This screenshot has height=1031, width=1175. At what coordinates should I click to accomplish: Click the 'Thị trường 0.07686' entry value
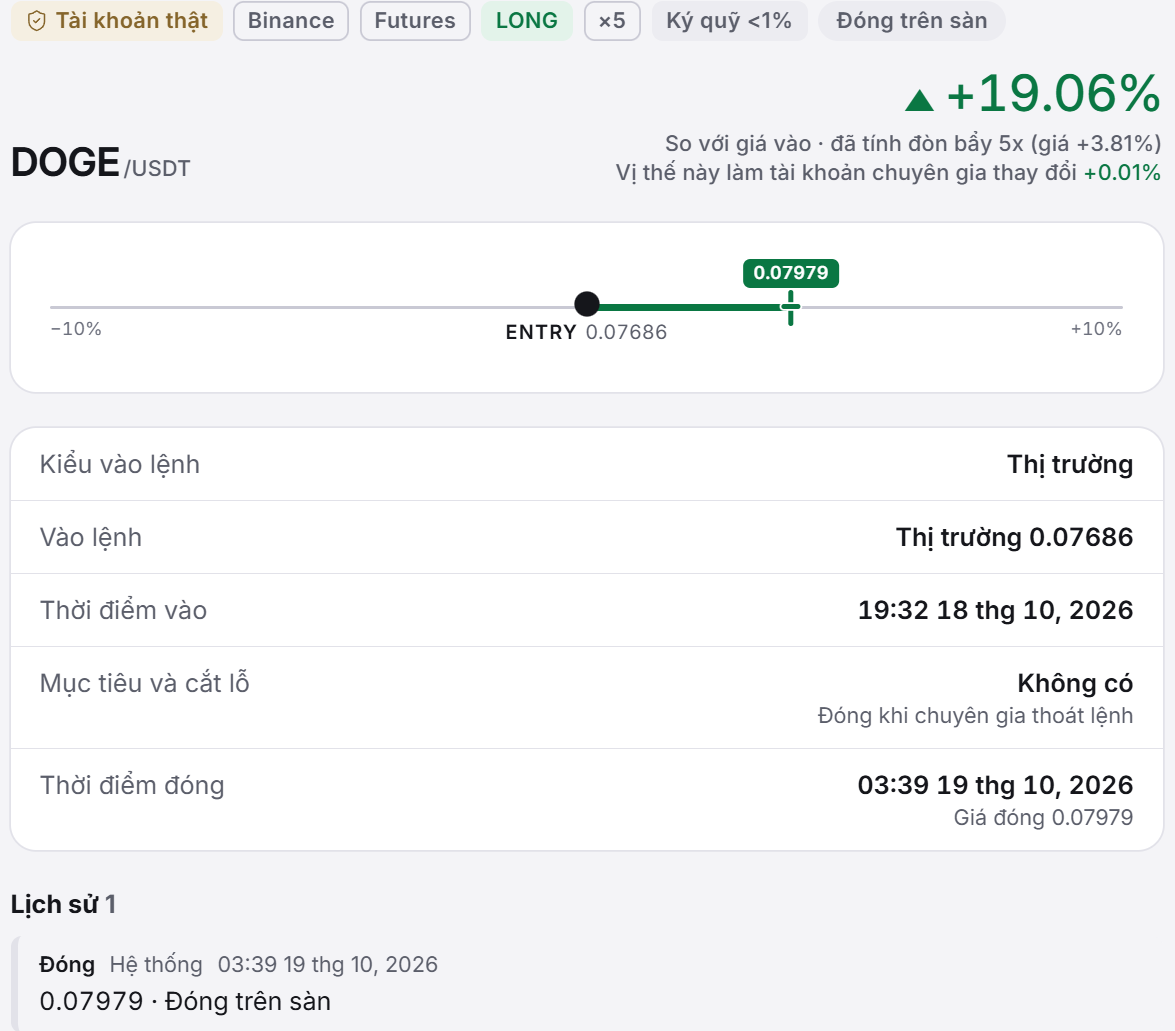(x=1015, y=537)
